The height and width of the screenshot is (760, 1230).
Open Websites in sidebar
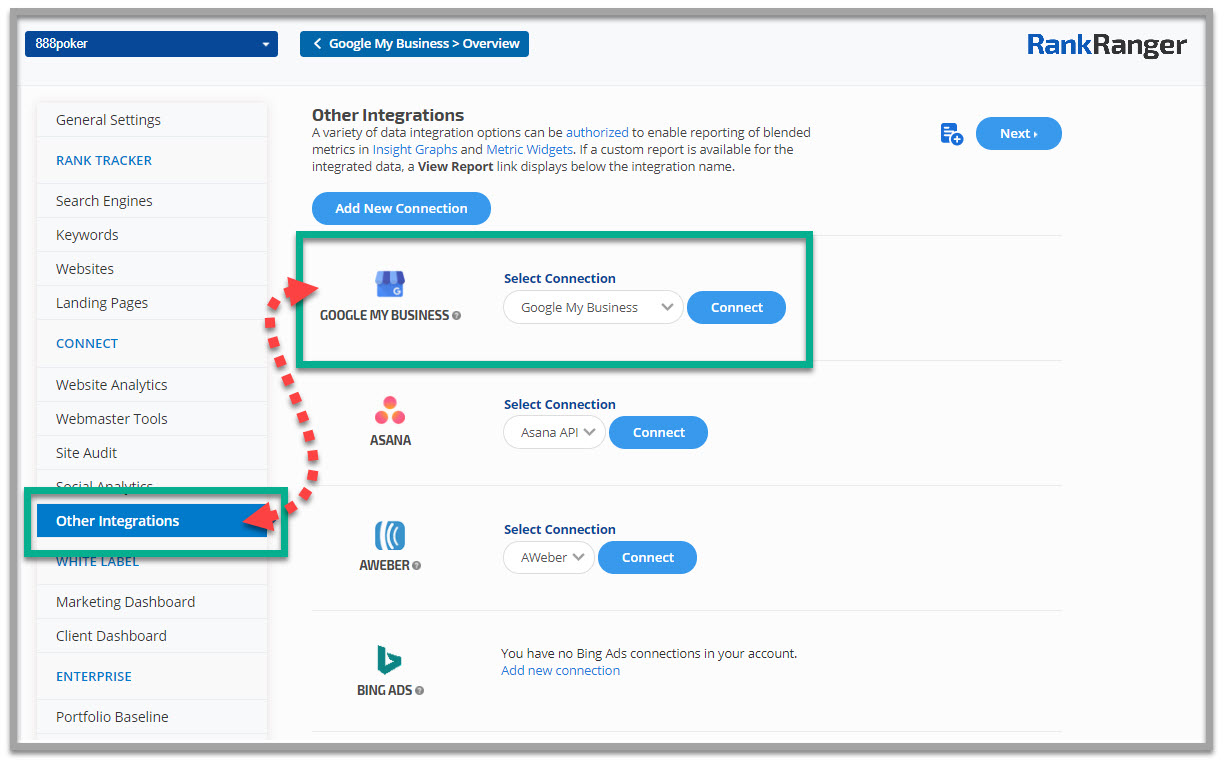click(x=152, y=269)
